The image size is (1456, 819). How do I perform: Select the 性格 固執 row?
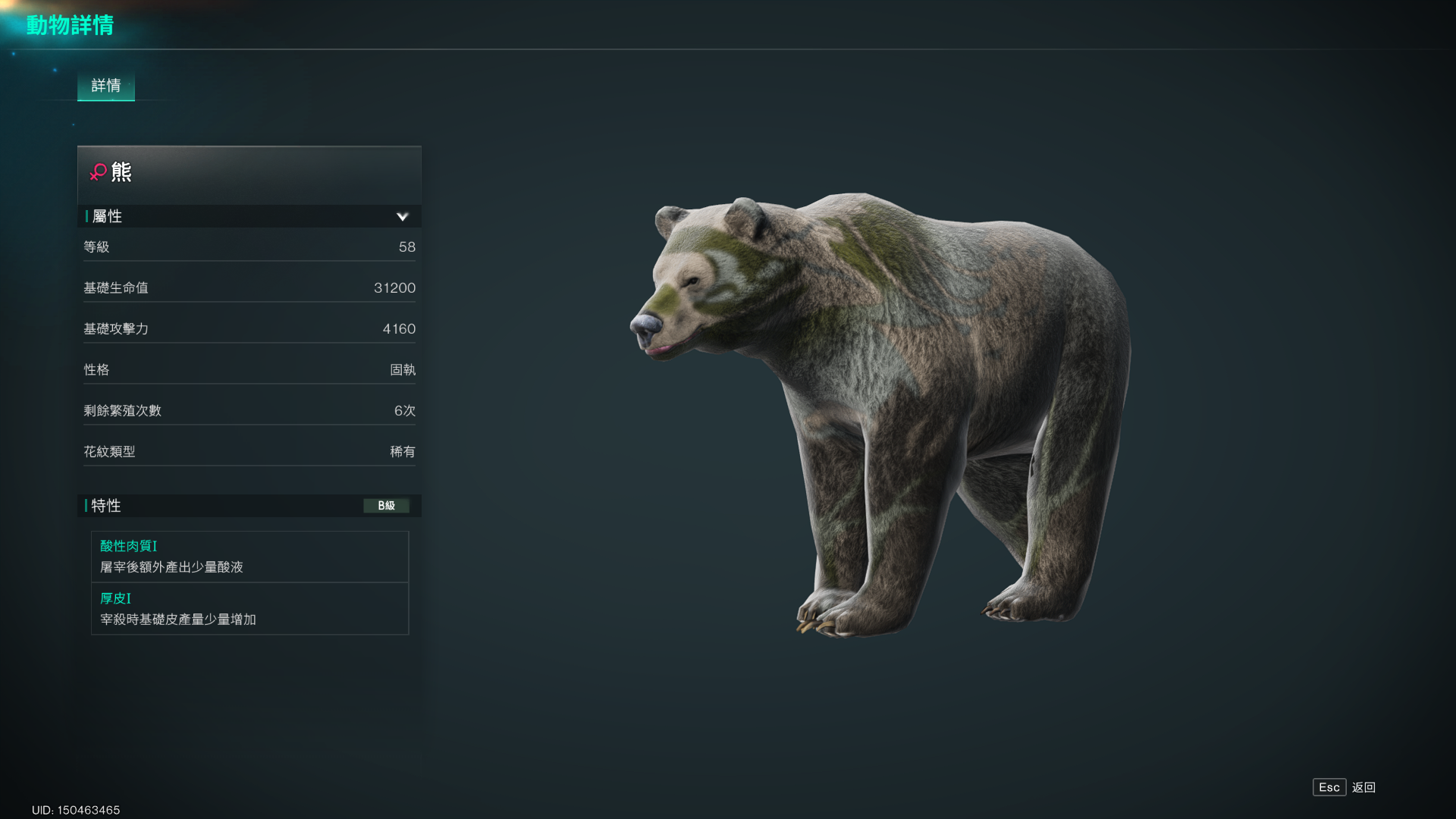click(x=249, y=370)
